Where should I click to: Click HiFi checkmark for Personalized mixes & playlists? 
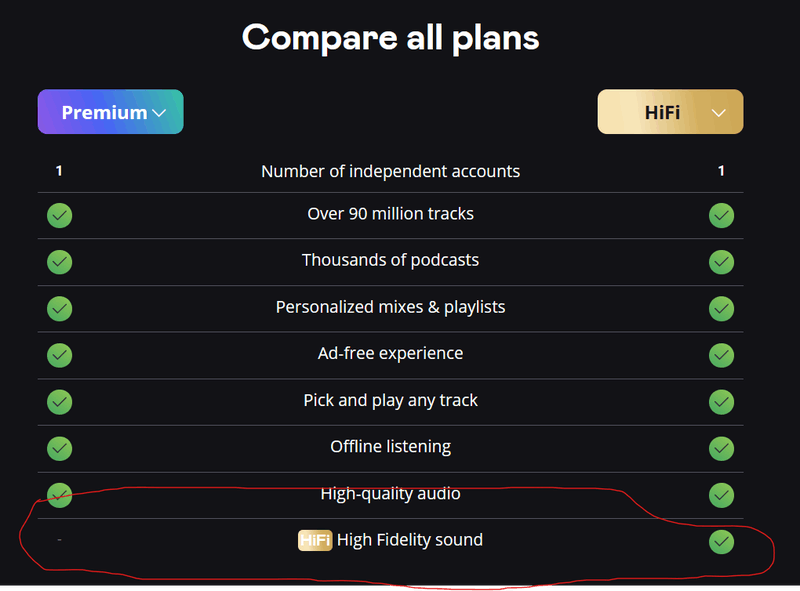click(721, 308)
